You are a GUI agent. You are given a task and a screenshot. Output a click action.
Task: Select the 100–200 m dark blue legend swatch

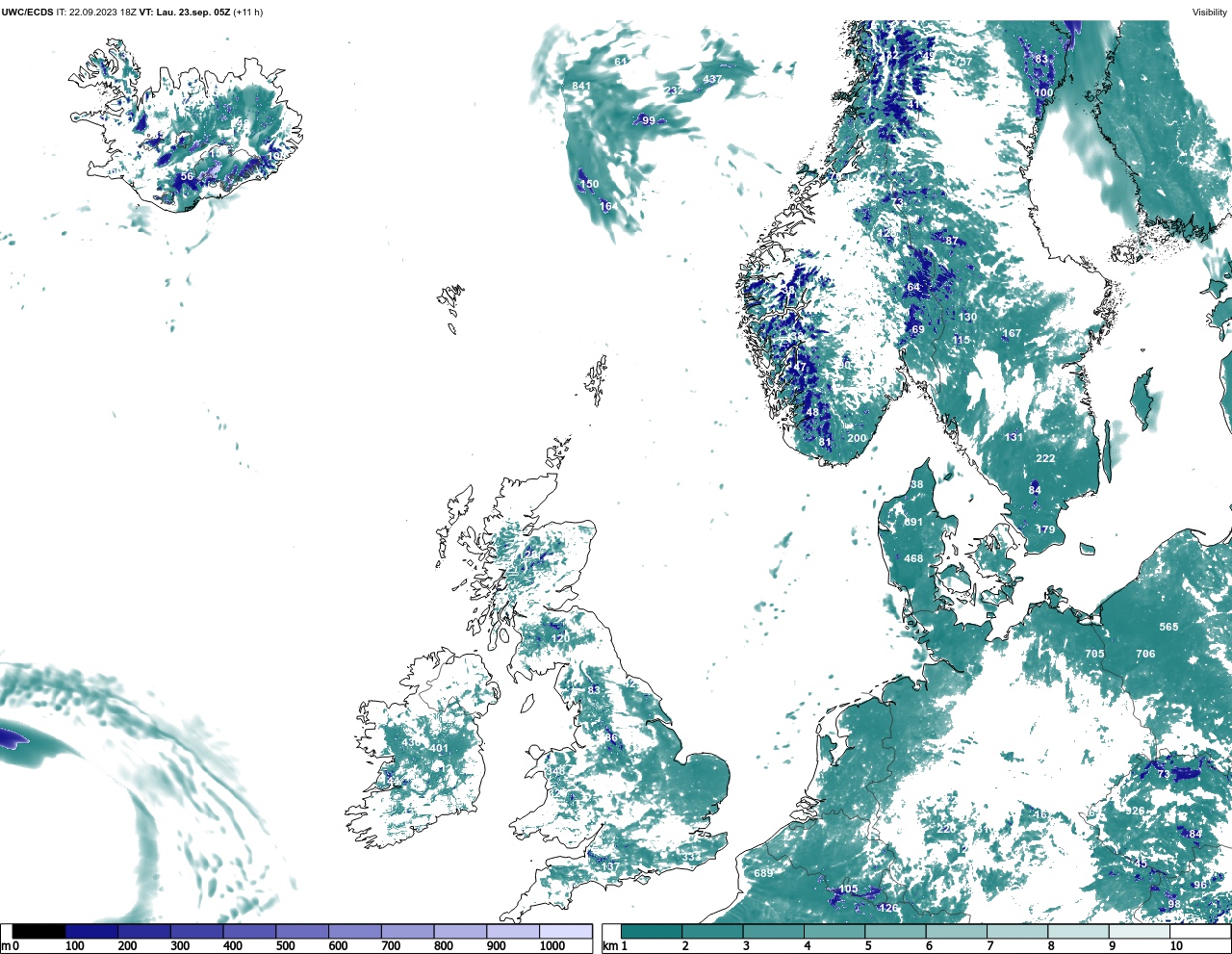(x=91, y=932)
